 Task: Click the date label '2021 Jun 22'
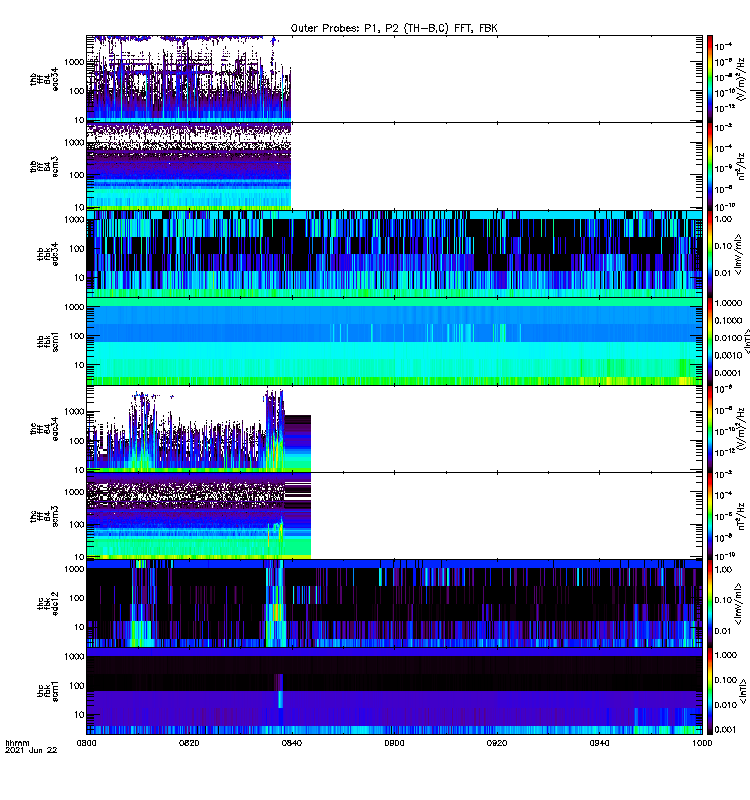pos(31,751)
